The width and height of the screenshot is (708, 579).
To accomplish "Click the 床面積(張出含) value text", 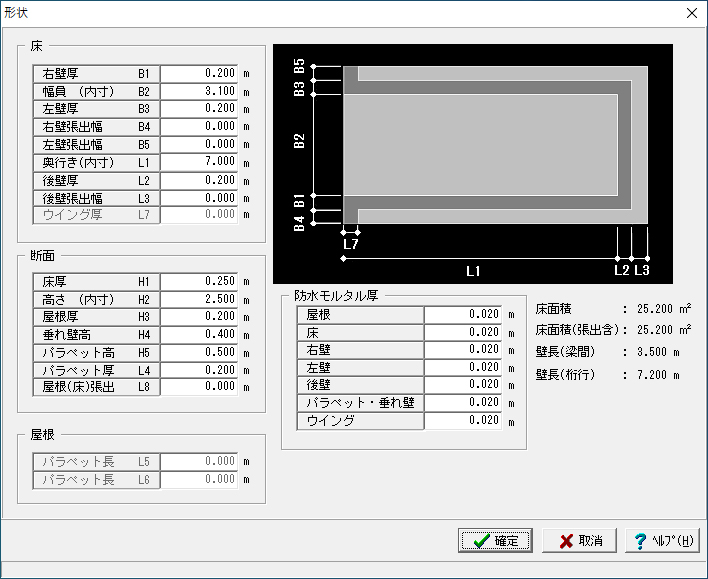I will (664, 330).
